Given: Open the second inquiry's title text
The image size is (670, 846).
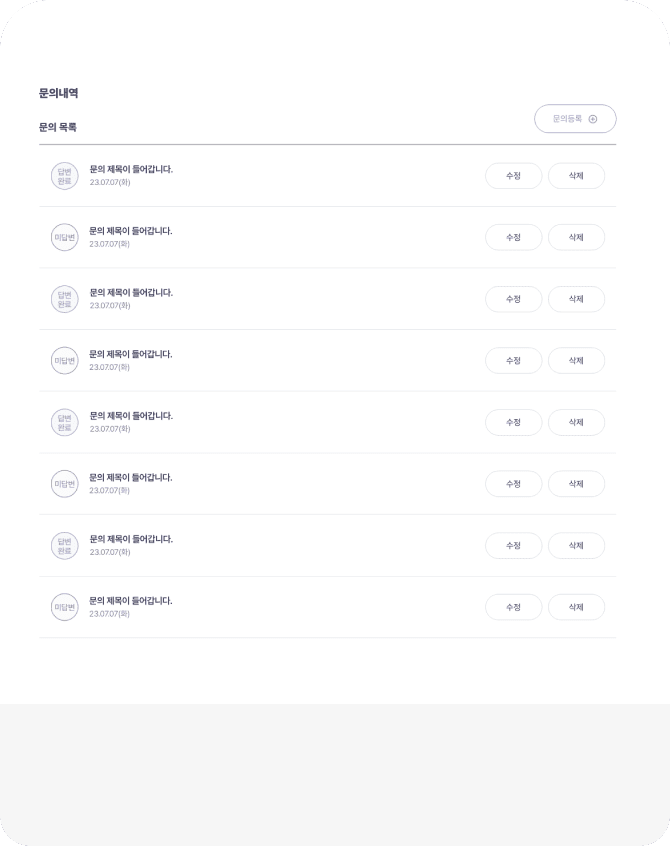Looking at the screenshot, I should coord(131,231).
